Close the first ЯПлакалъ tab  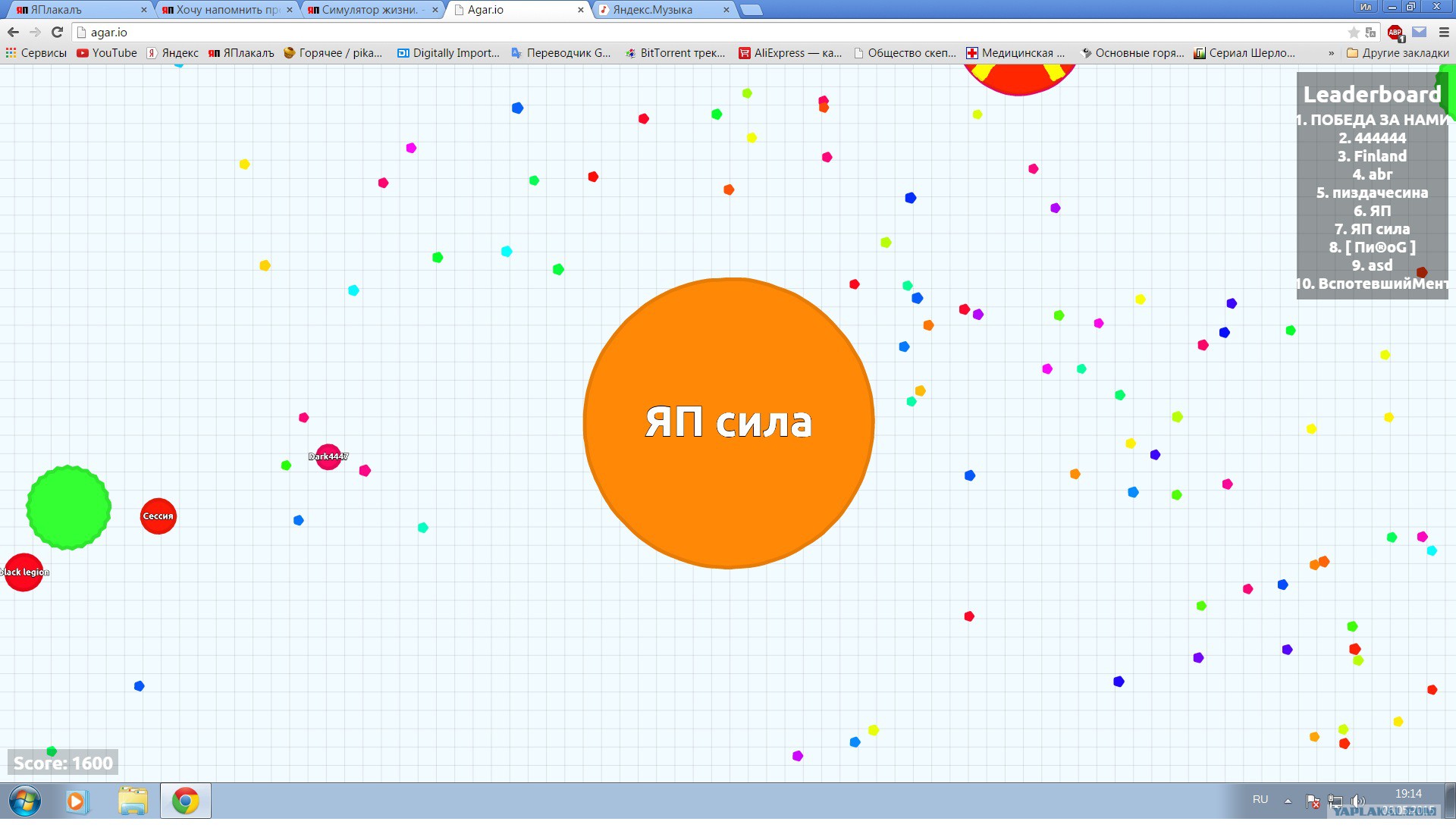point(144,10)
